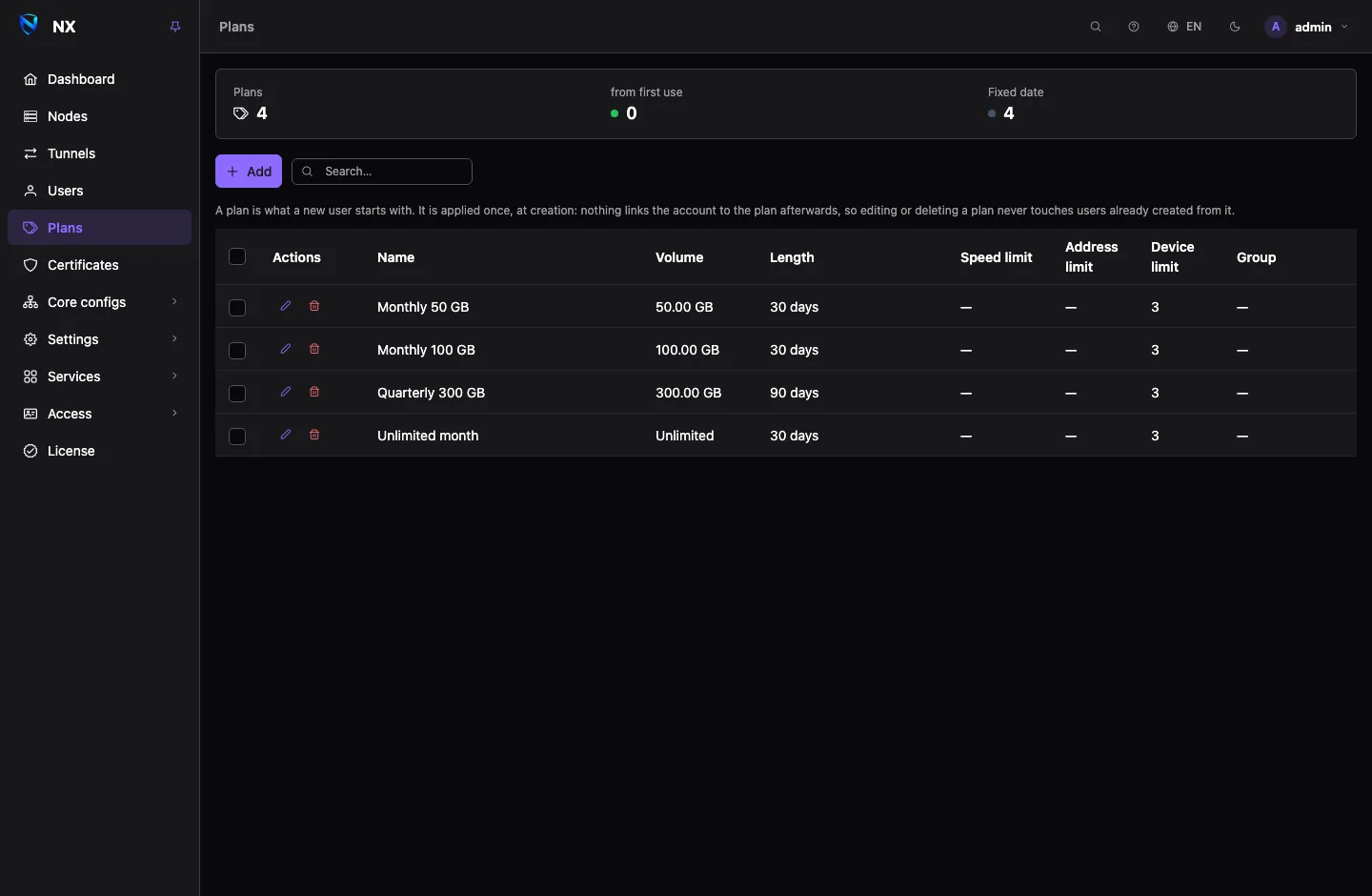Click the Add plan button
The height and width of the screenshot is (896, 1372).
pyautogui.click(x=249, y=172)
